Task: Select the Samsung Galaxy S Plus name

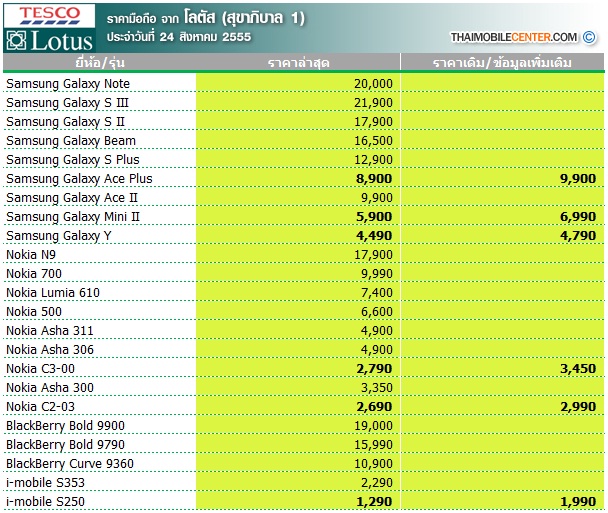Action: [x=73, y=160]
